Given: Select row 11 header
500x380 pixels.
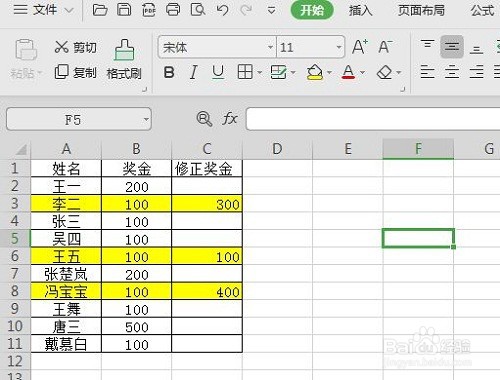Looking at the screenshot, I should (15, 344).
